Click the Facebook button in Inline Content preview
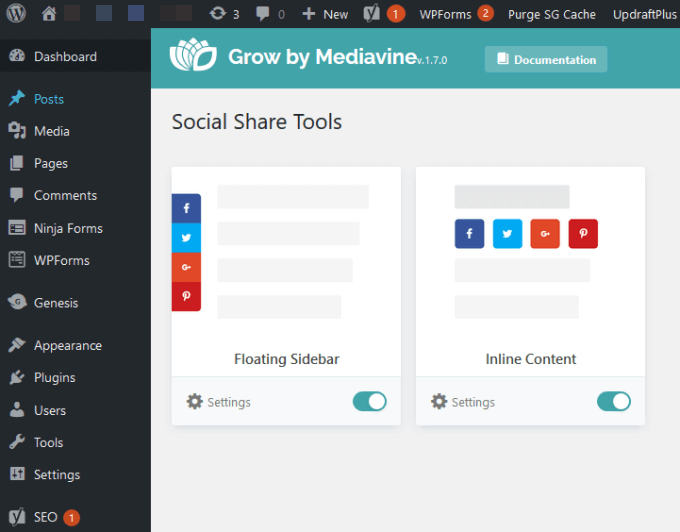 coord(469,234)
